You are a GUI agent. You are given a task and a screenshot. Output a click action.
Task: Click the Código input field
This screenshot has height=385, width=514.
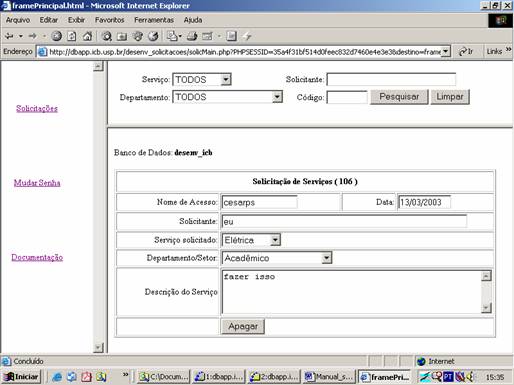[x=347, y=97]
